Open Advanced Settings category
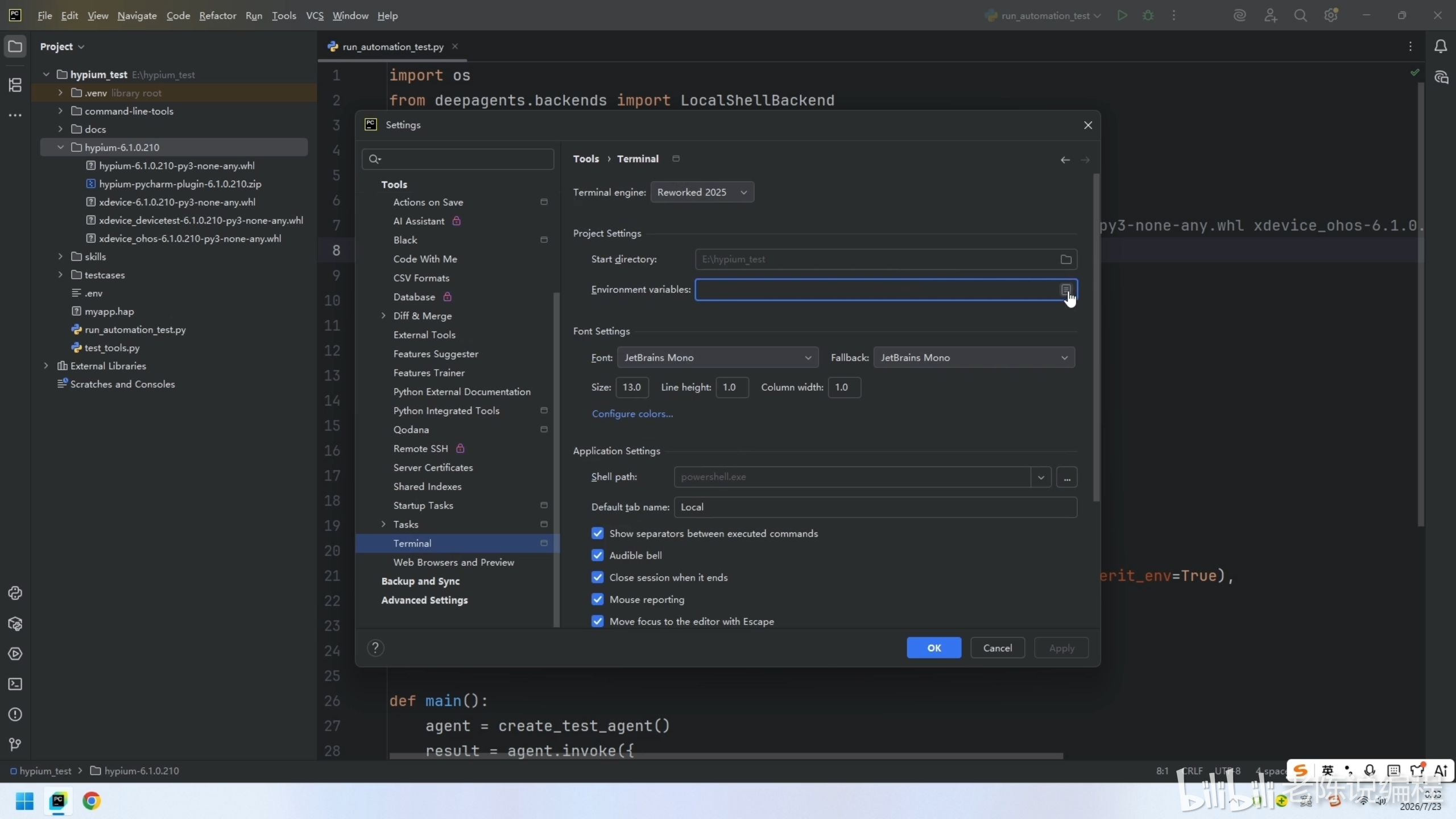 pos(424,600)
